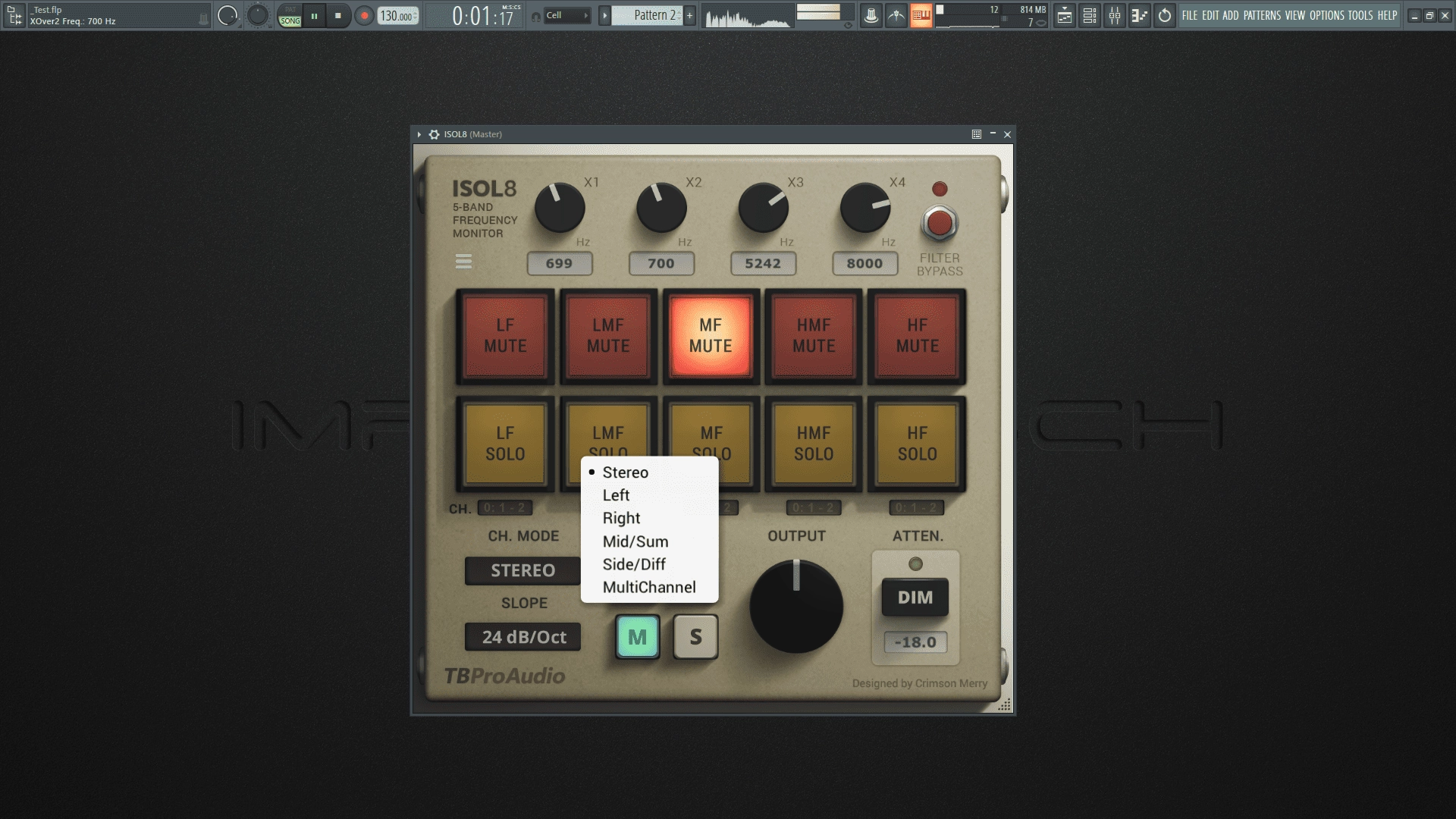Turn off the lit MF MUTE button
This screenshot has height=819, width=1456.
[711, 336]
